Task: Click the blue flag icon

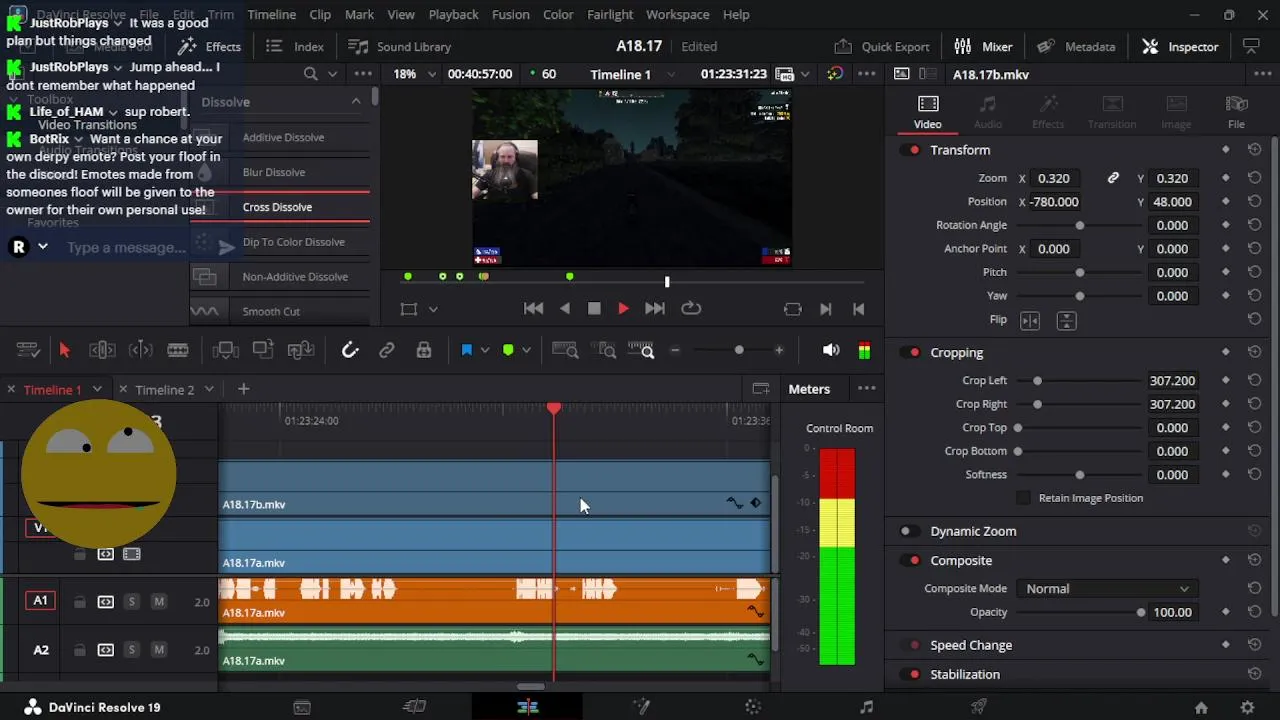Action: (x=466, y=350)
